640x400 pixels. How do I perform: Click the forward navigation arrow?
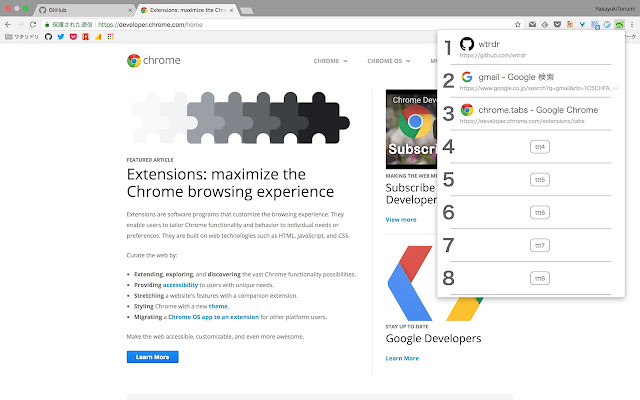(x=20, y=24)
